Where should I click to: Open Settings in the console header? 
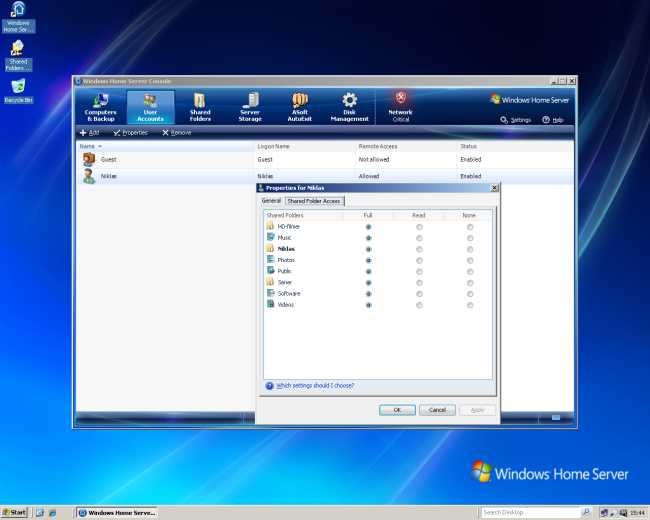point(515,120)
